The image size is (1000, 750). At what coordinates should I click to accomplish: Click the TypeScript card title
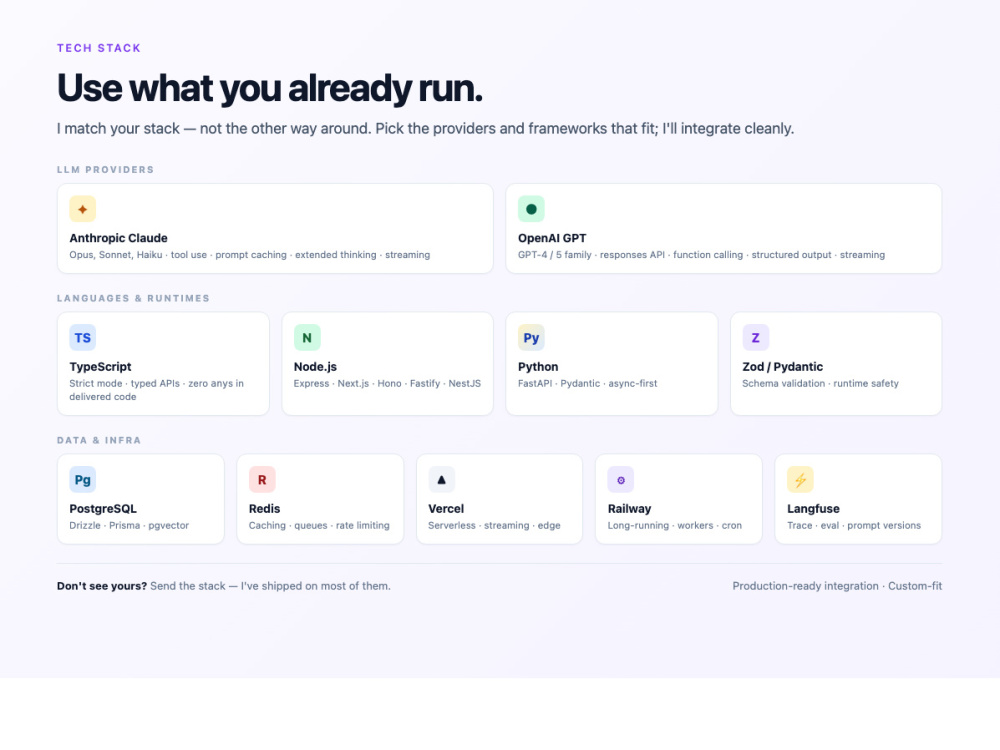tap(100, 367)
